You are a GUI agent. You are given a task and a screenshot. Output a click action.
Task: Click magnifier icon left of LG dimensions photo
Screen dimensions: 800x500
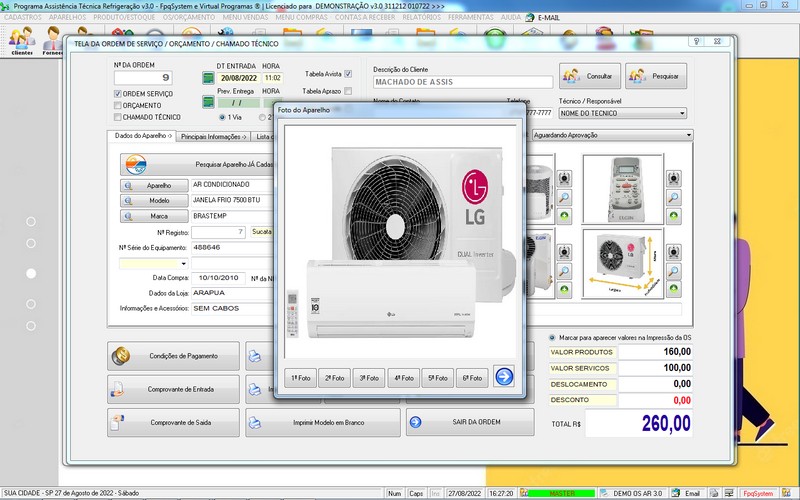[564, 271]
